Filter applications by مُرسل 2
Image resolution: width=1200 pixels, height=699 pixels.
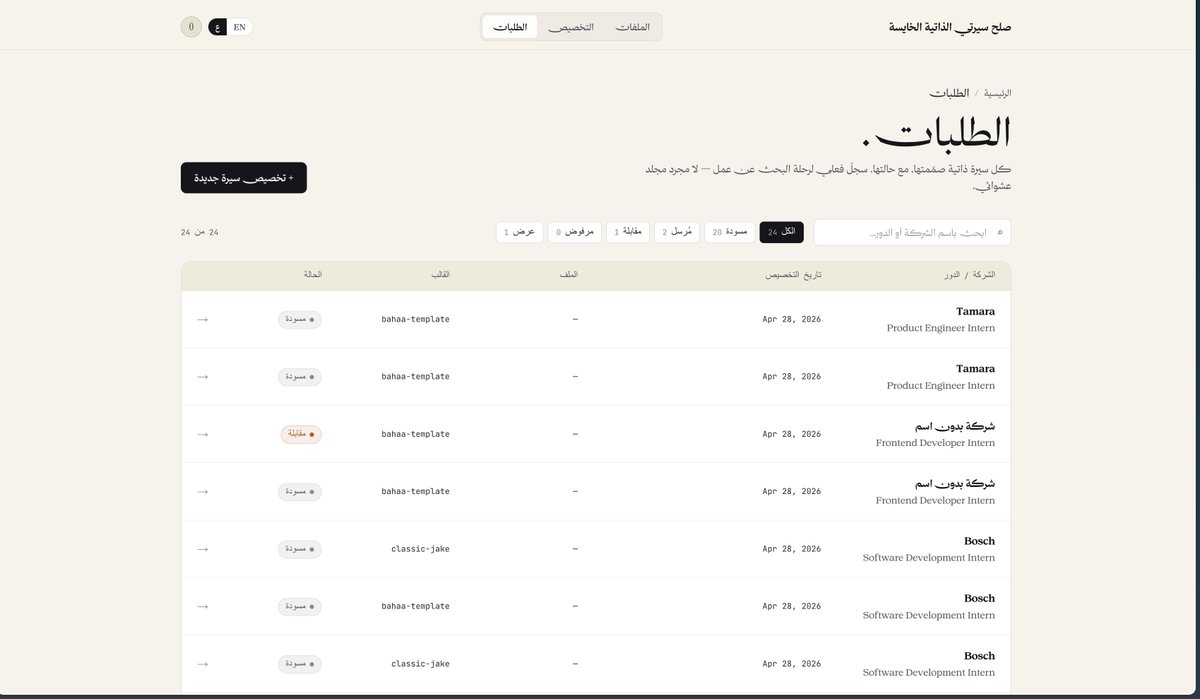(x=677, y=232)
